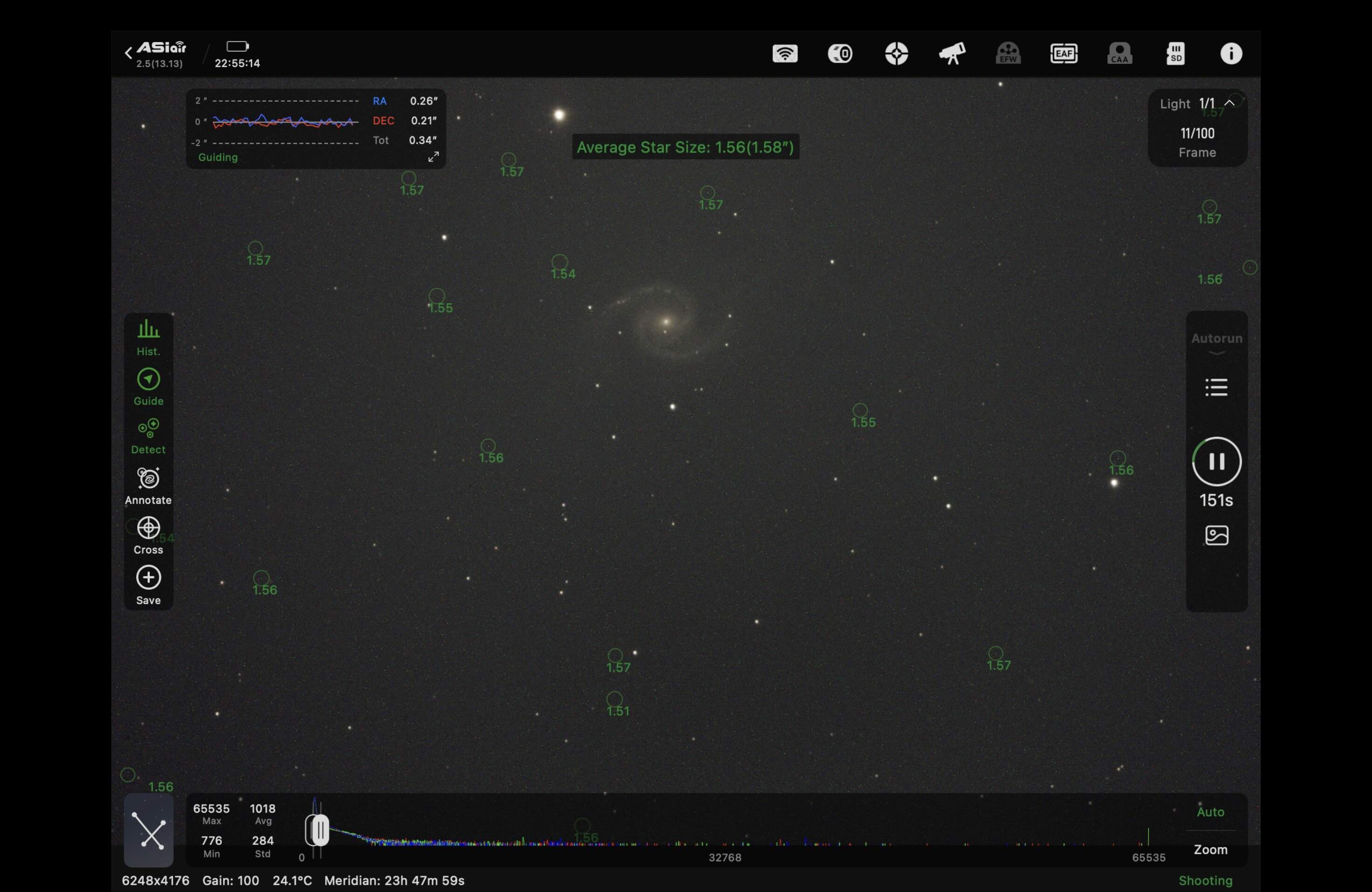
Task: Select Auto histogram stretch
Action: [1210, 811]
